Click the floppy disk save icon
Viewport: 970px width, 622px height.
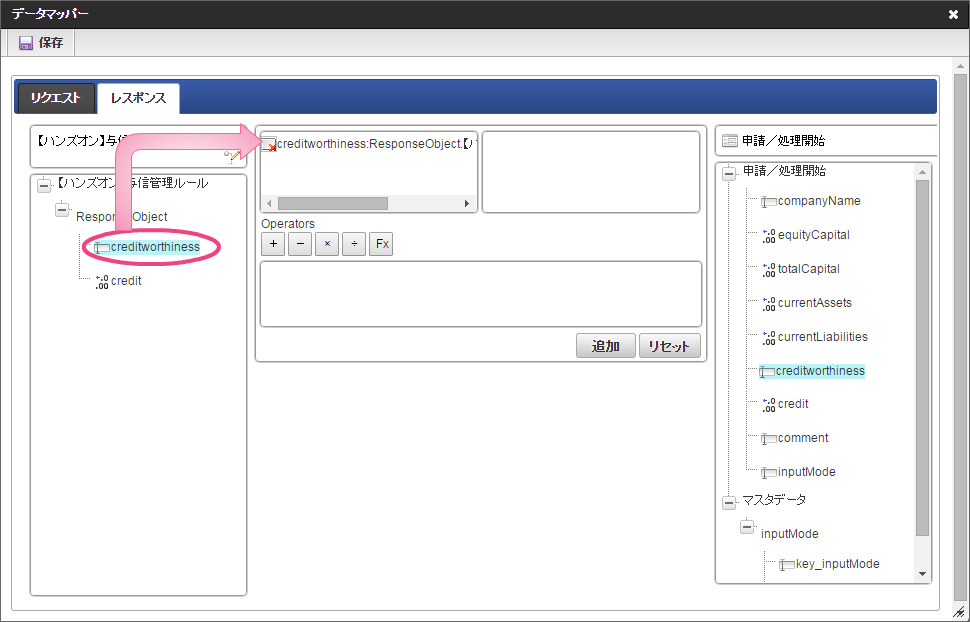pyautogui.click(x=26, y=43)
